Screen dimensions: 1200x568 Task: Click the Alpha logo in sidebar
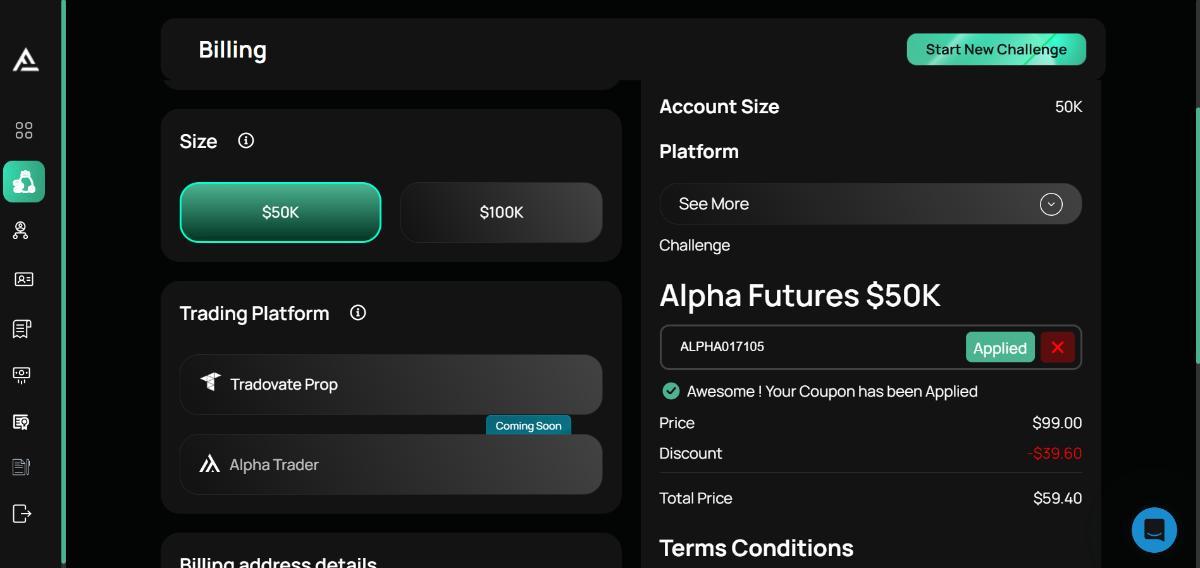tap(25, 60)
